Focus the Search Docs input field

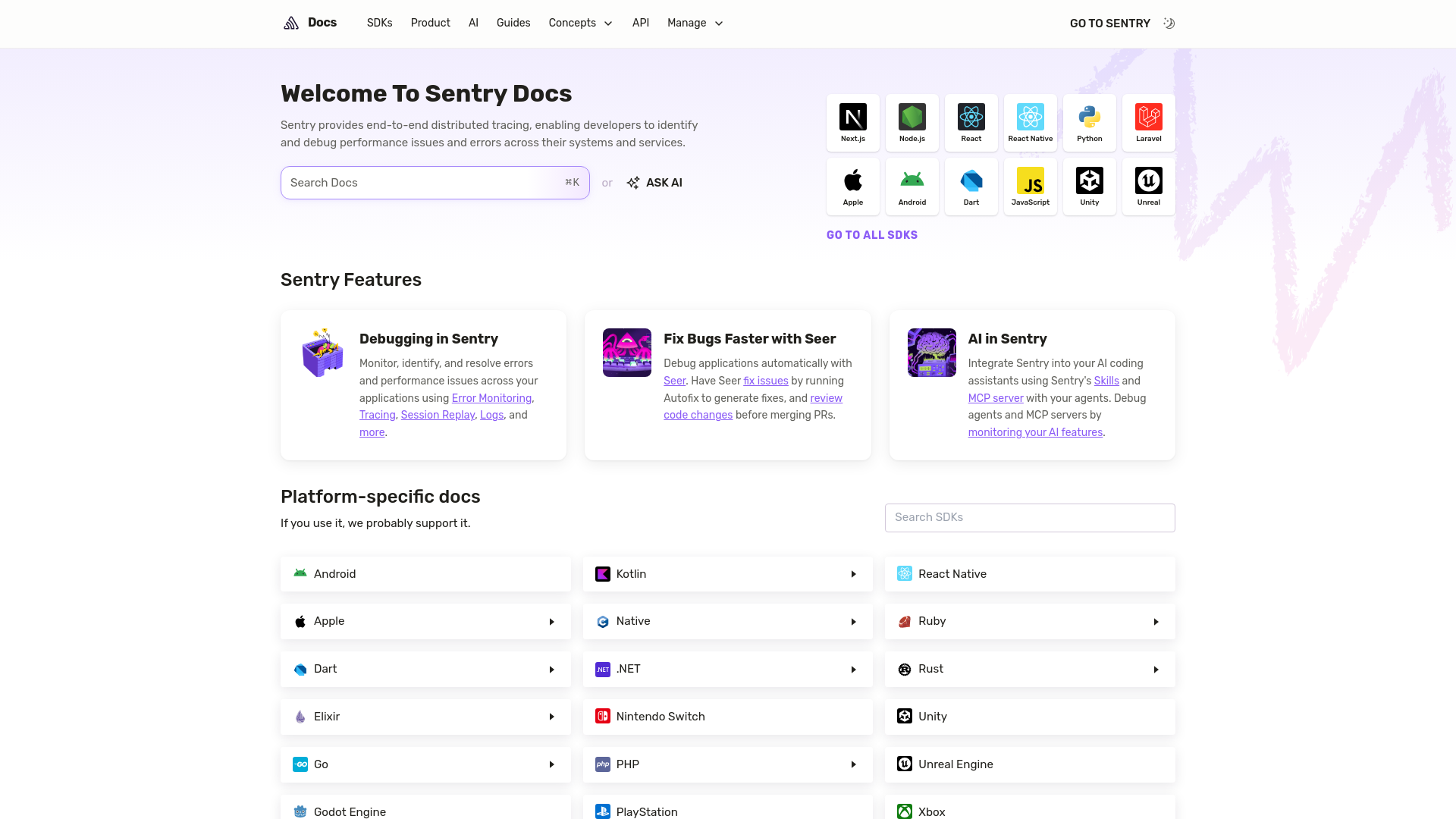pos(435,183)
